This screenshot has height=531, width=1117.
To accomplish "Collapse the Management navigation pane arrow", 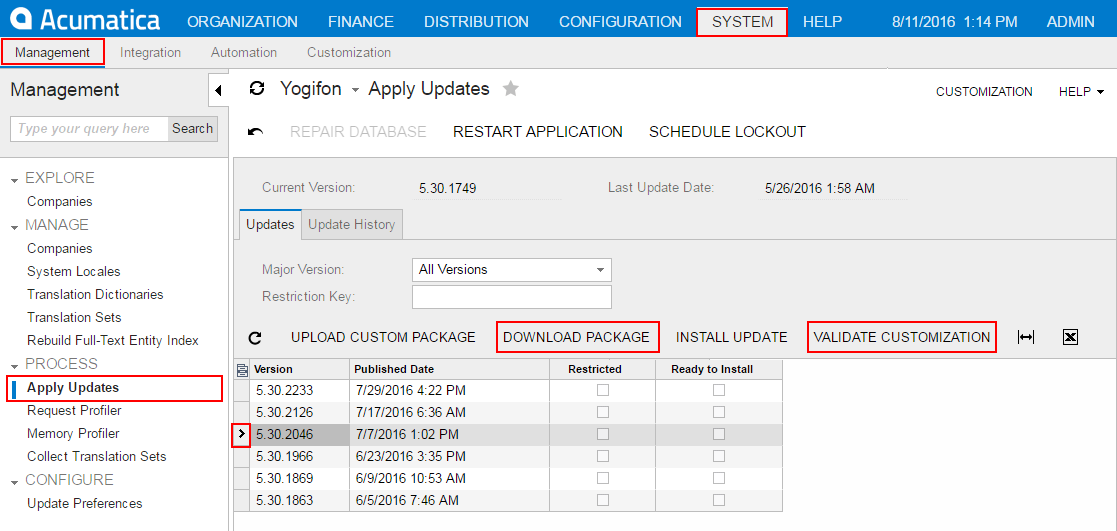I will click(219, 90).
